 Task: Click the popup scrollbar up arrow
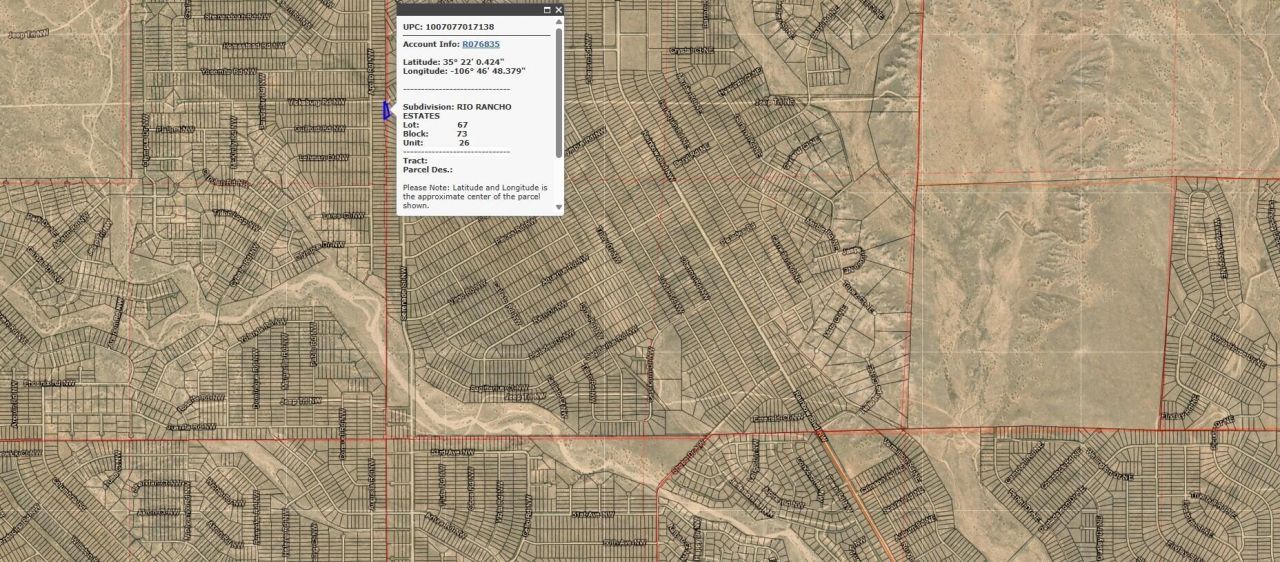point(558,24)
